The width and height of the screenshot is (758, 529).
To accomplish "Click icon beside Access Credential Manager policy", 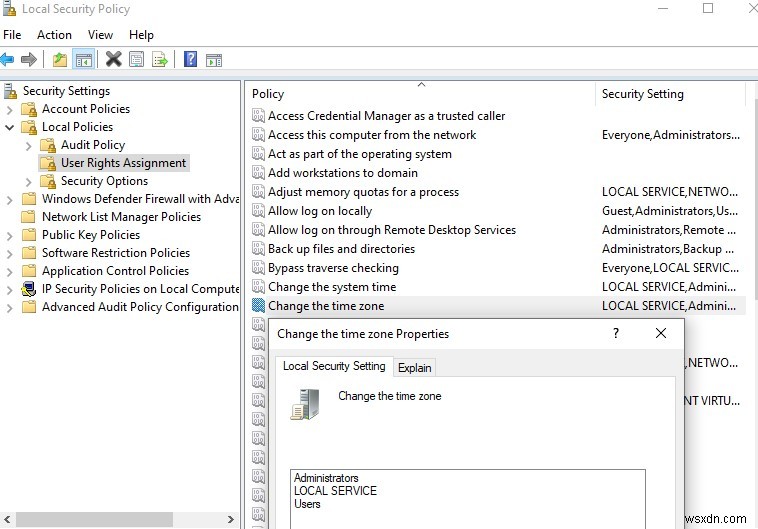I will pos(259,116).
